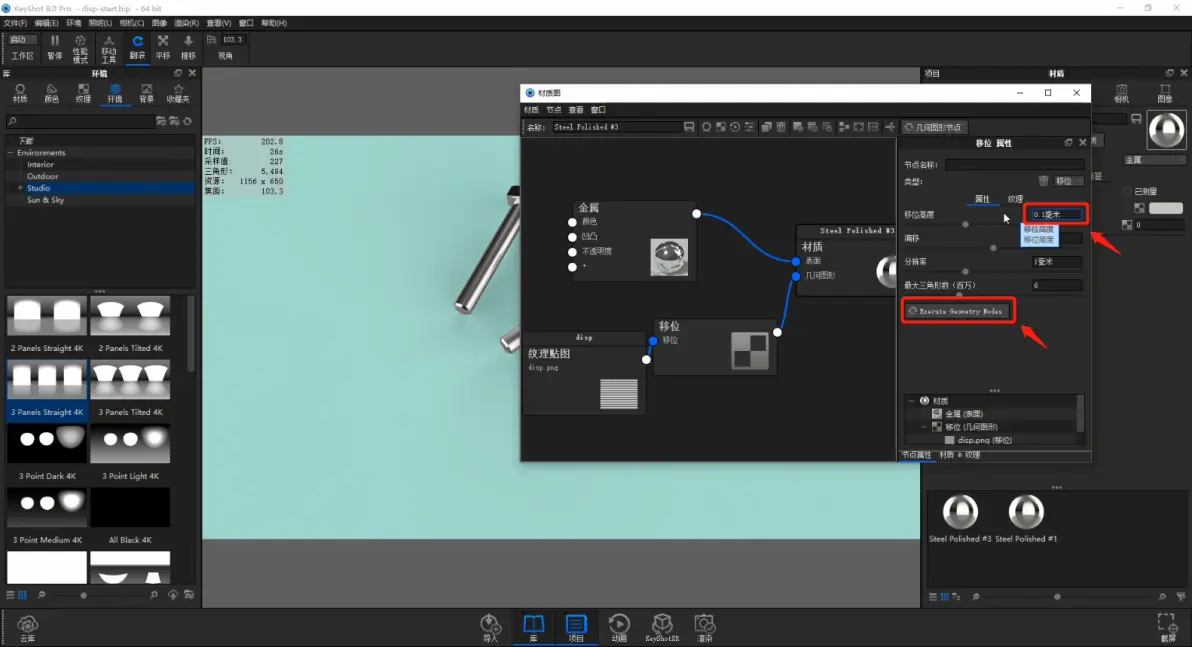Open the Cloud Library (云库) icon
This screenshot has height=647, width=1192.
(x=27, y=628)
